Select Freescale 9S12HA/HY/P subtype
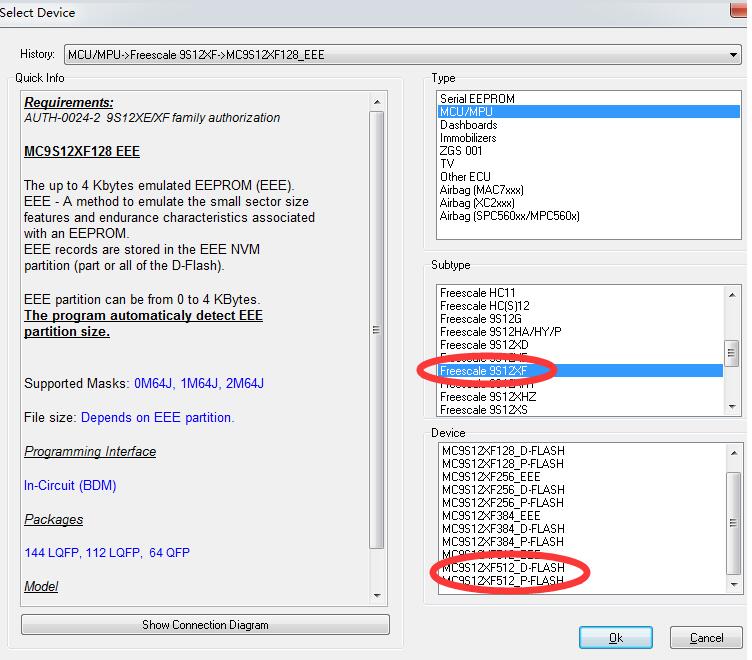 tap(580, 332)
